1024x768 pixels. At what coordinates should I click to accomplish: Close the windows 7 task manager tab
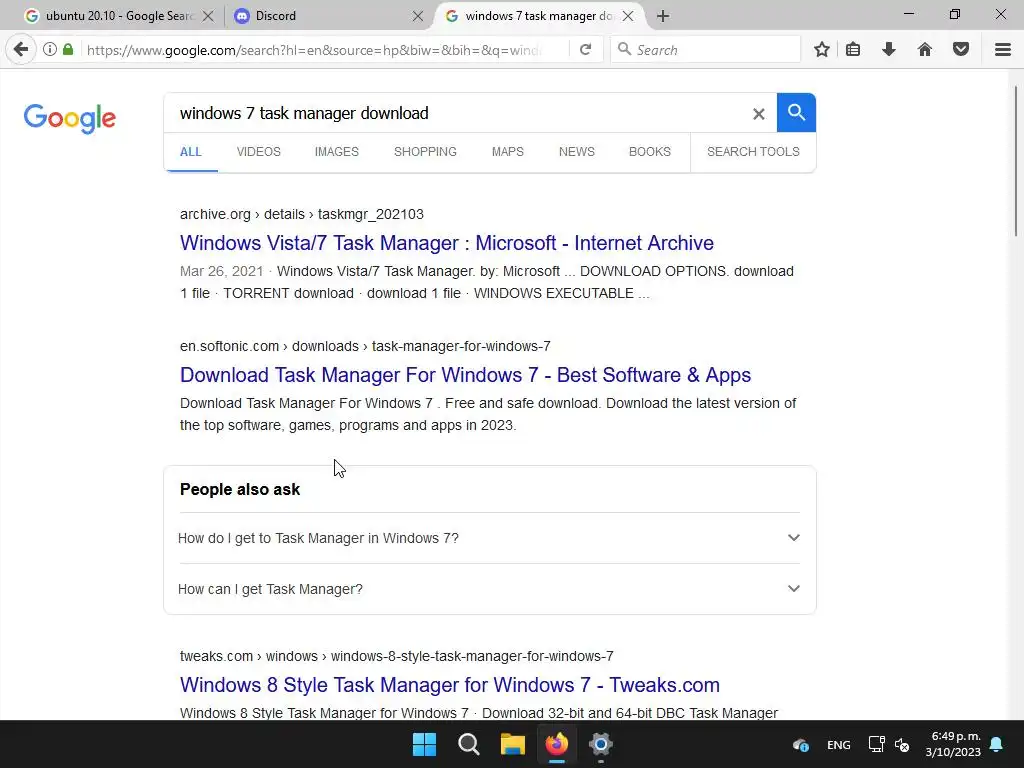[628, 16]
